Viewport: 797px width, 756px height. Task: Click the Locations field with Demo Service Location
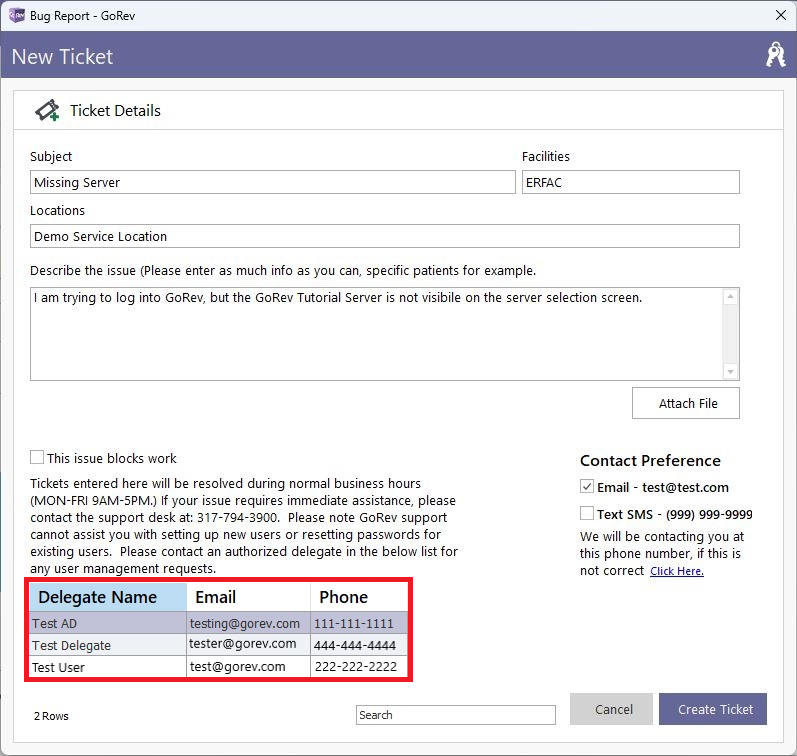385,236
